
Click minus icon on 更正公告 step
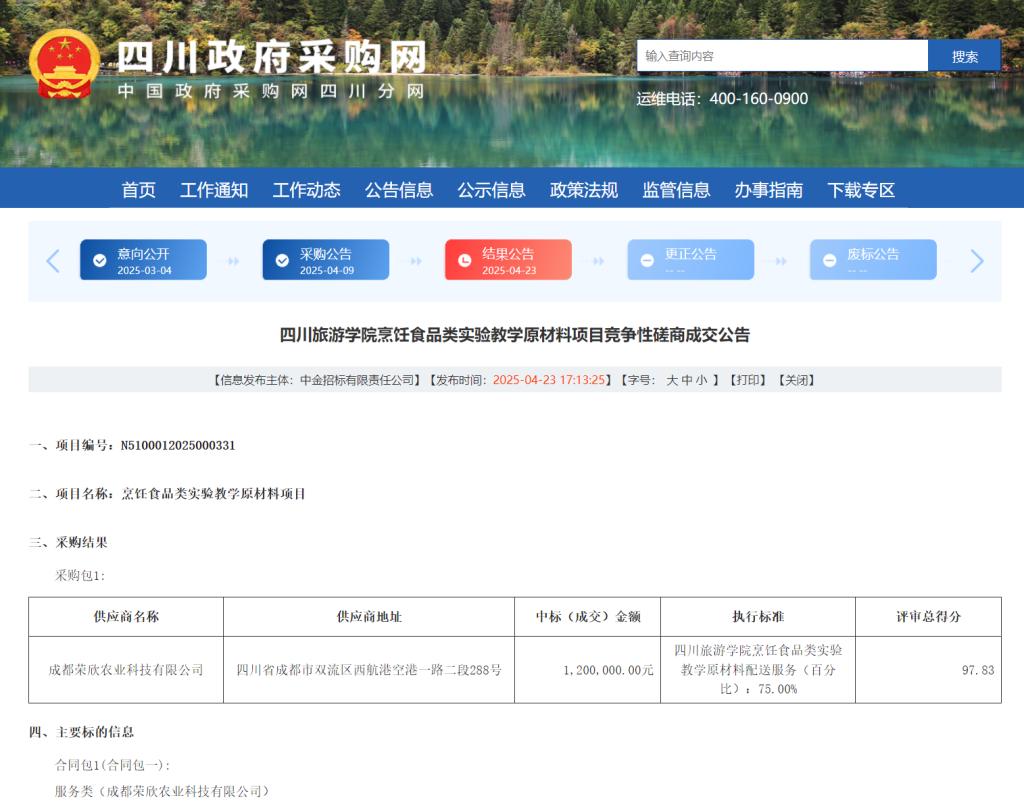[647, 261]
